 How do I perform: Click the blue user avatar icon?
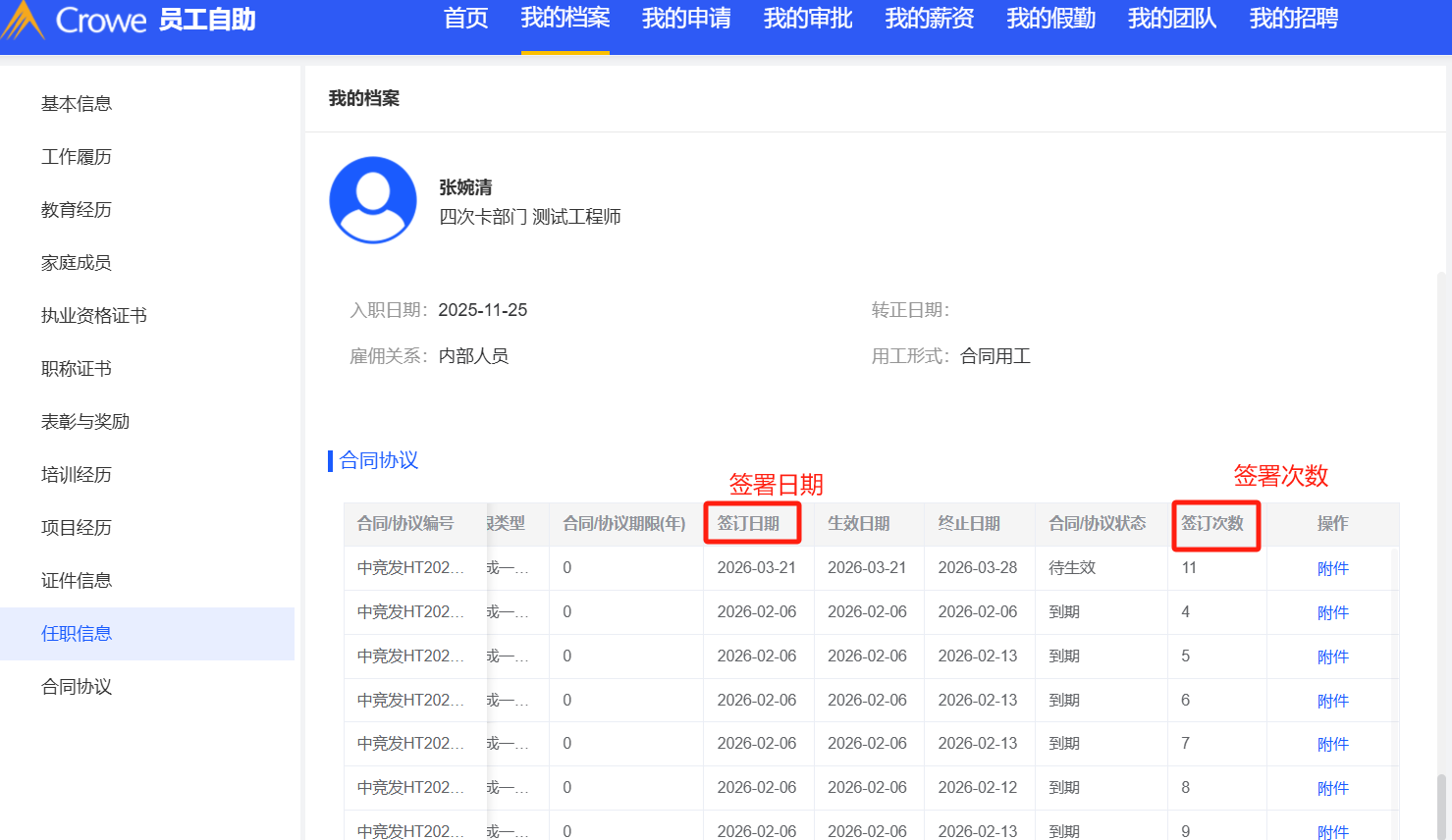pos(373,200)
